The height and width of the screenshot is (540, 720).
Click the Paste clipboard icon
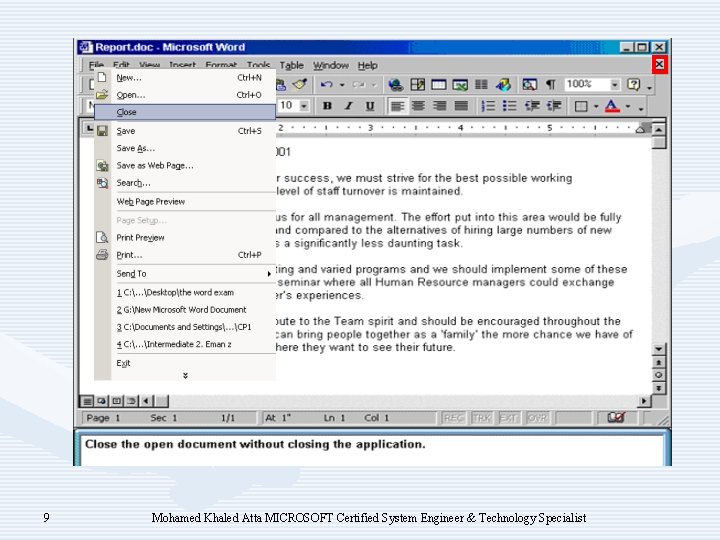(281, 84)
